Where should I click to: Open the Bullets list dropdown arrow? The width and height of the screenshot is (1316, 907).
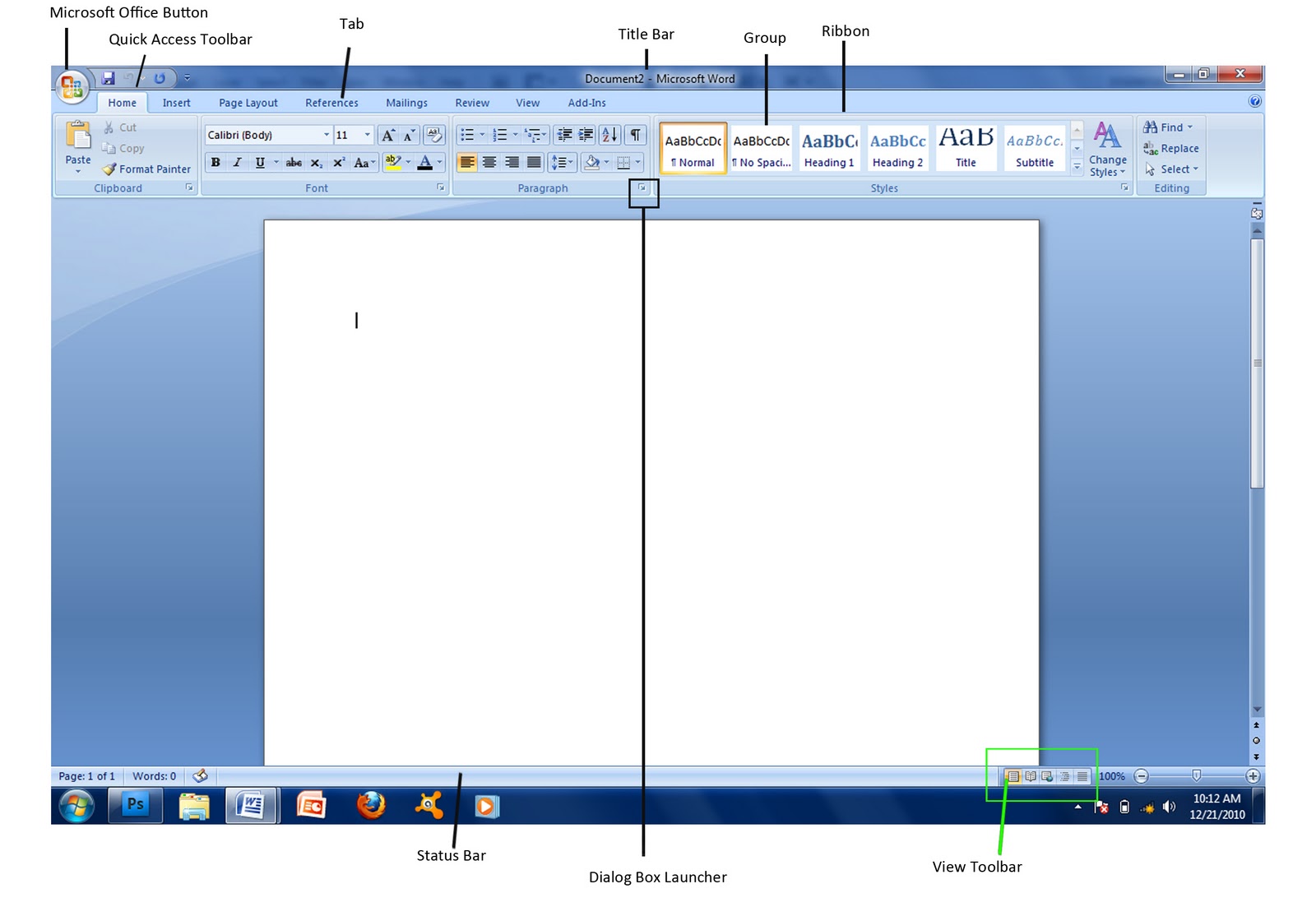click(x=482, y=135)
